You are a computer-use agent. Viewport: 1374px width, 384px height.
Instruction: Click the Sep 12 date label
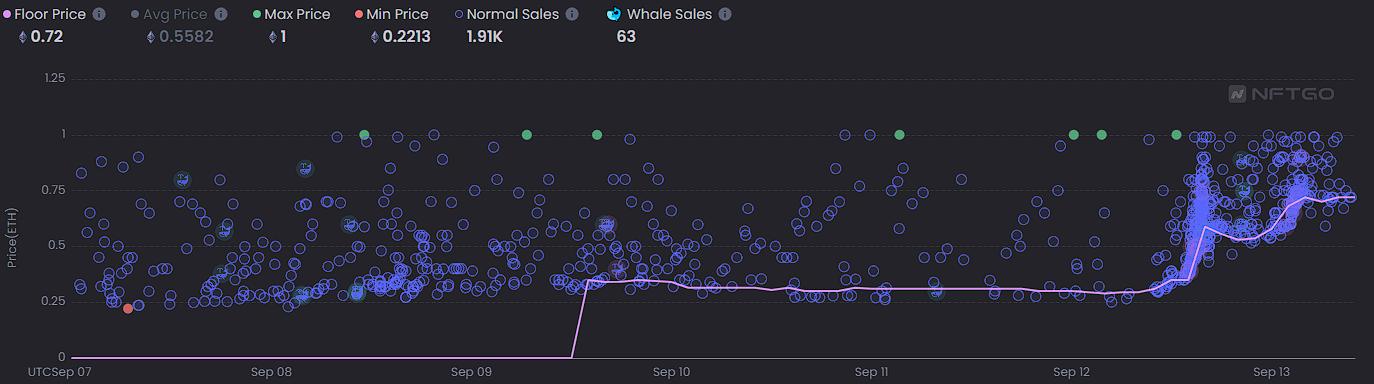pyautogui.click(x=1071, y=372)
